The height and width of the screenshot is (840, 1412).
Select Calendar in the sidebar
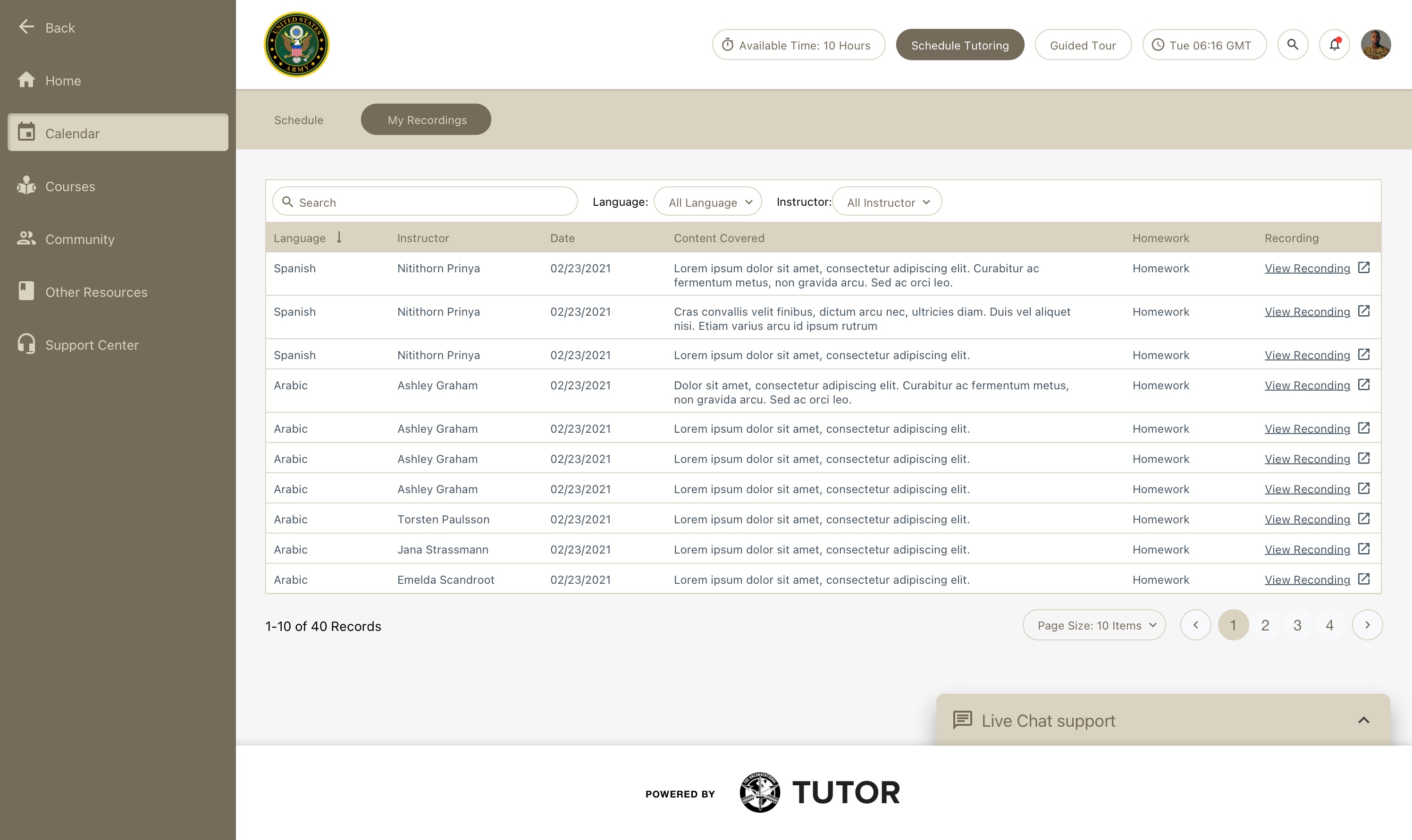(x=118, y=133)
